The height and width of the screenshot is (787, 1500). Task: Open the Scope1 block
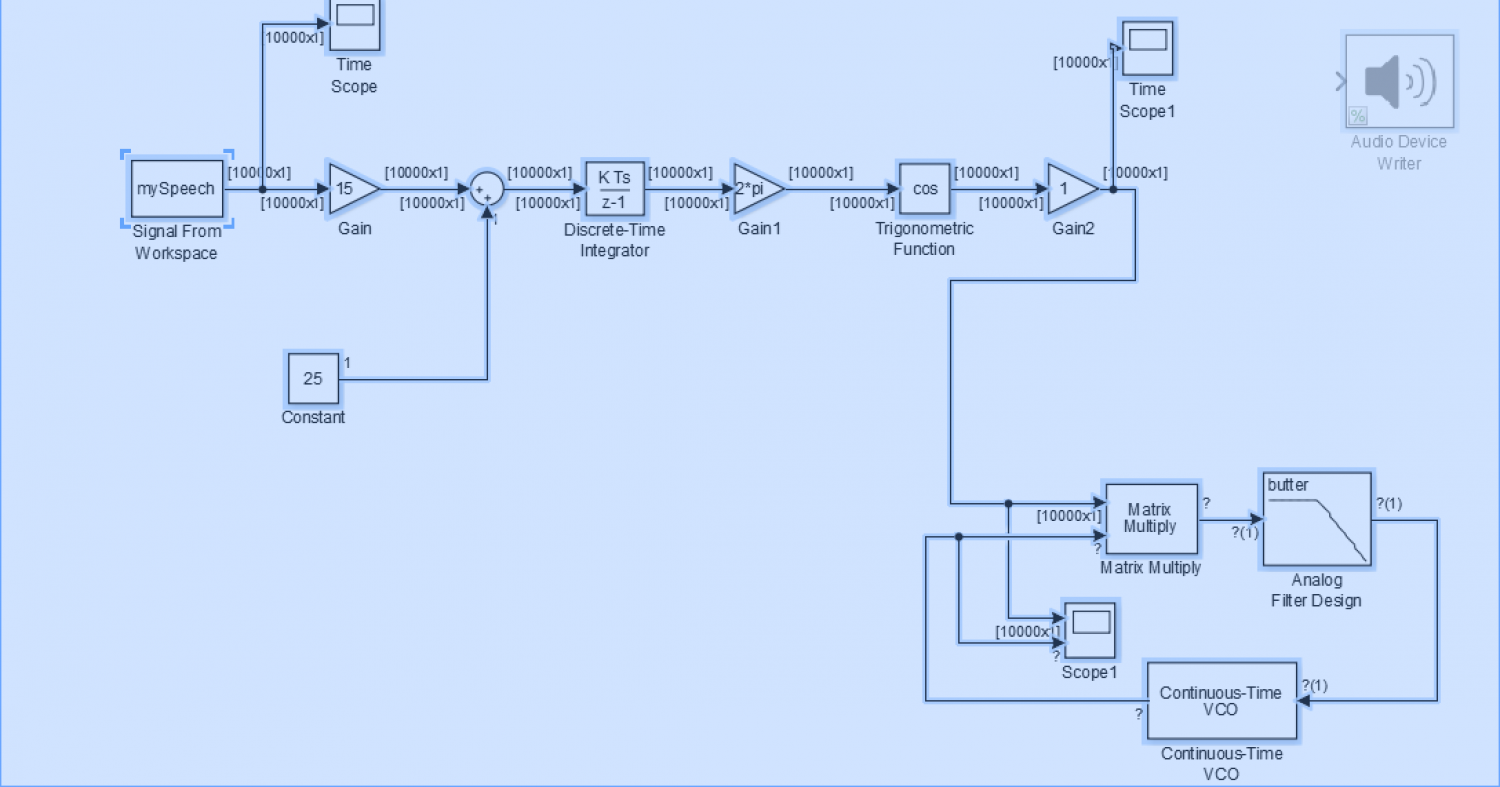1089,630
